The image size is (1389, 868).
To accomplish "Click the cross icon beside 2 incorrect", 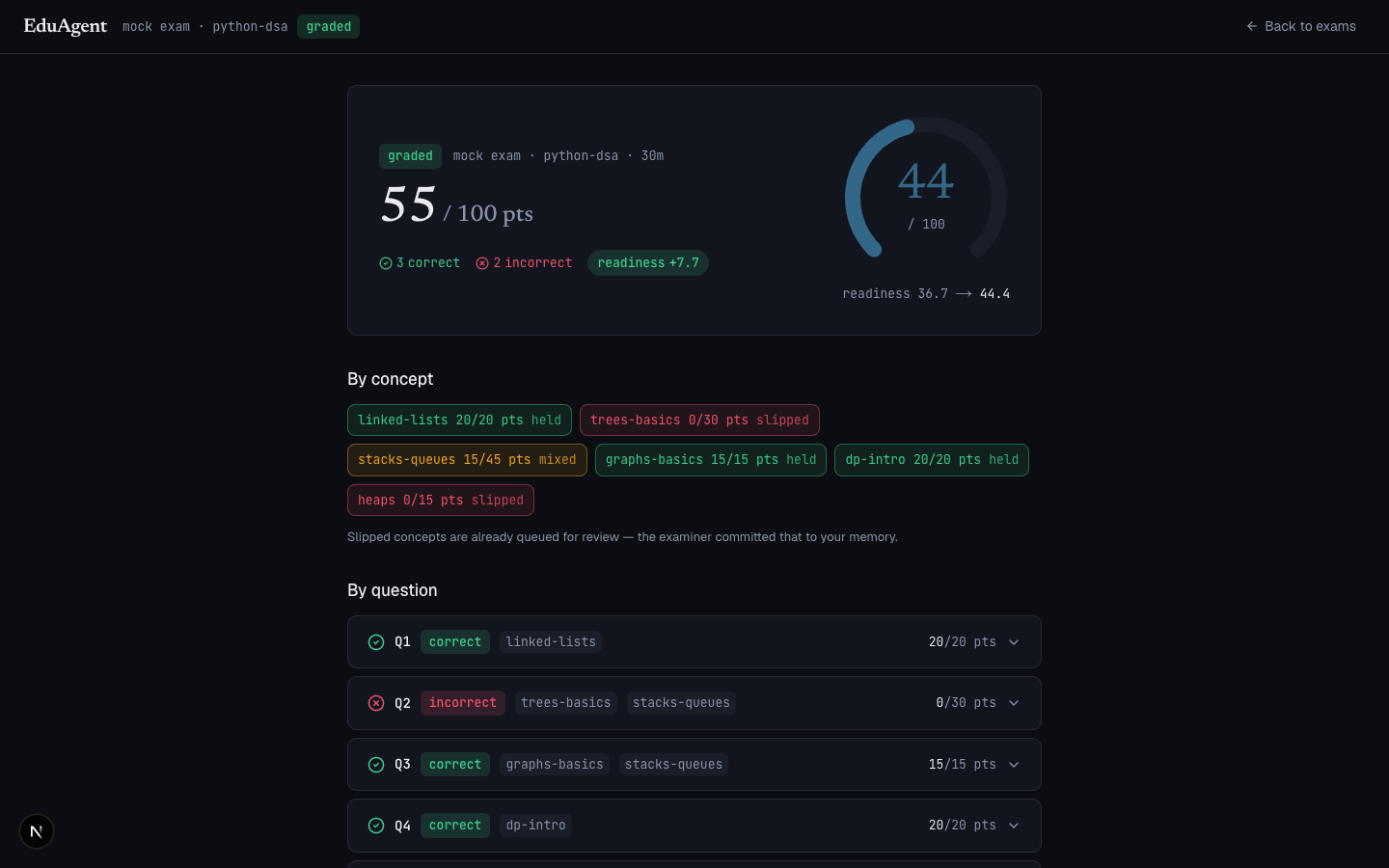I will tap(482, 263).
